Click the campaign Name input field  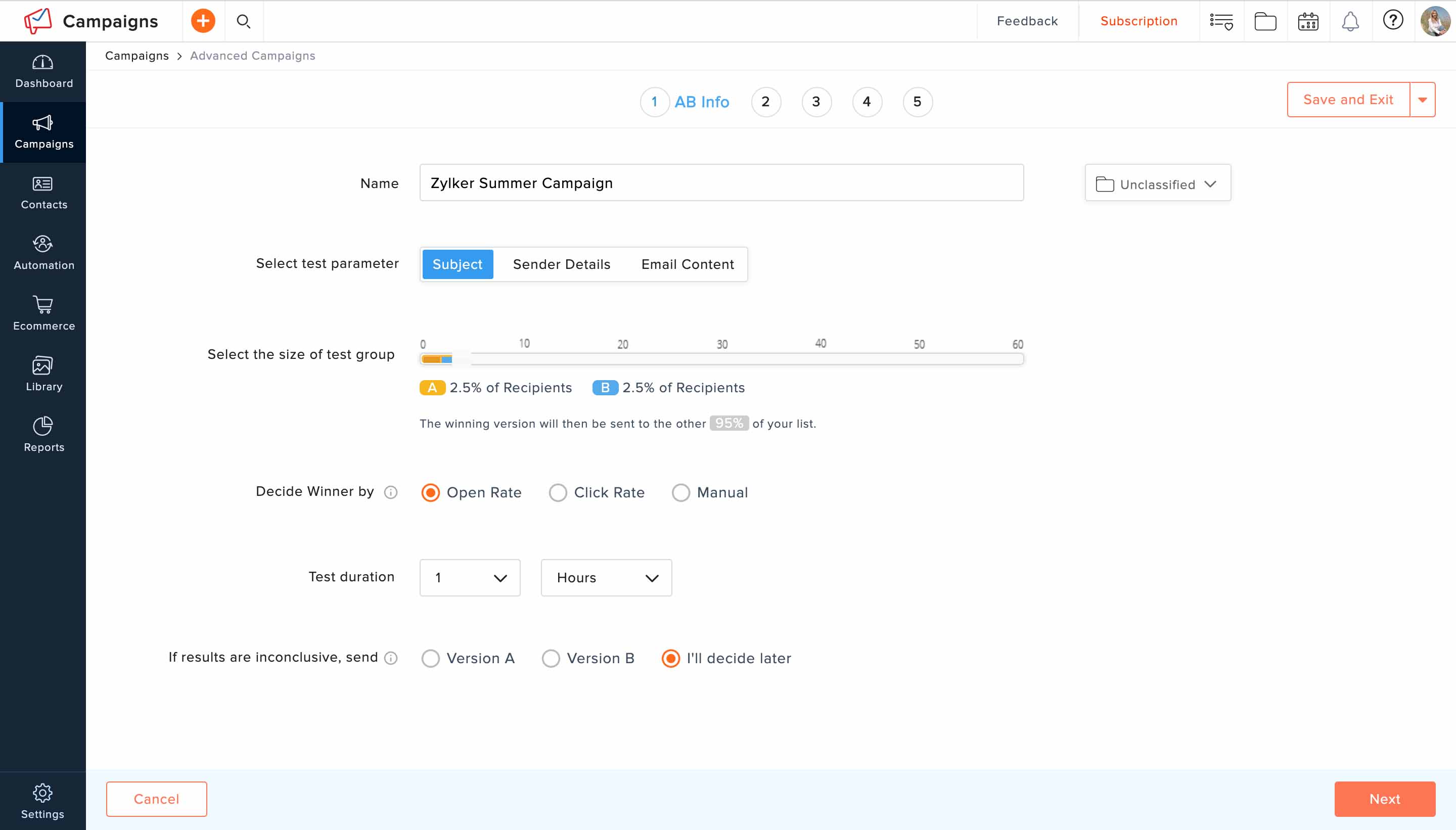[x=721, y=183]
